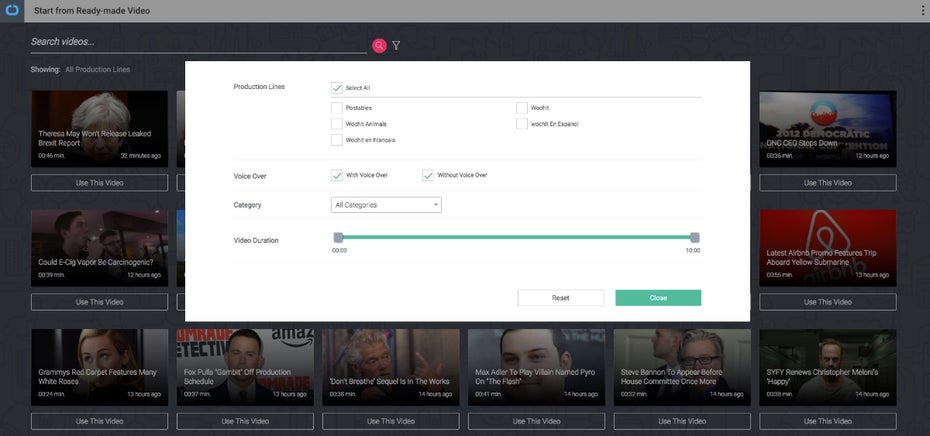Use the Max Adler Flash video

pos(536,421)
